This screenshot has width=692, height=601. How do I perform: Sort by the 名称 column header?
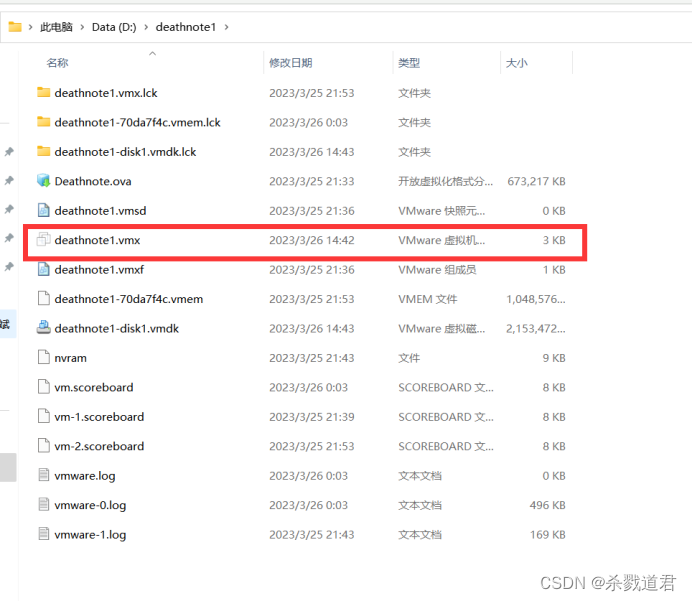[x=57, y=63]
